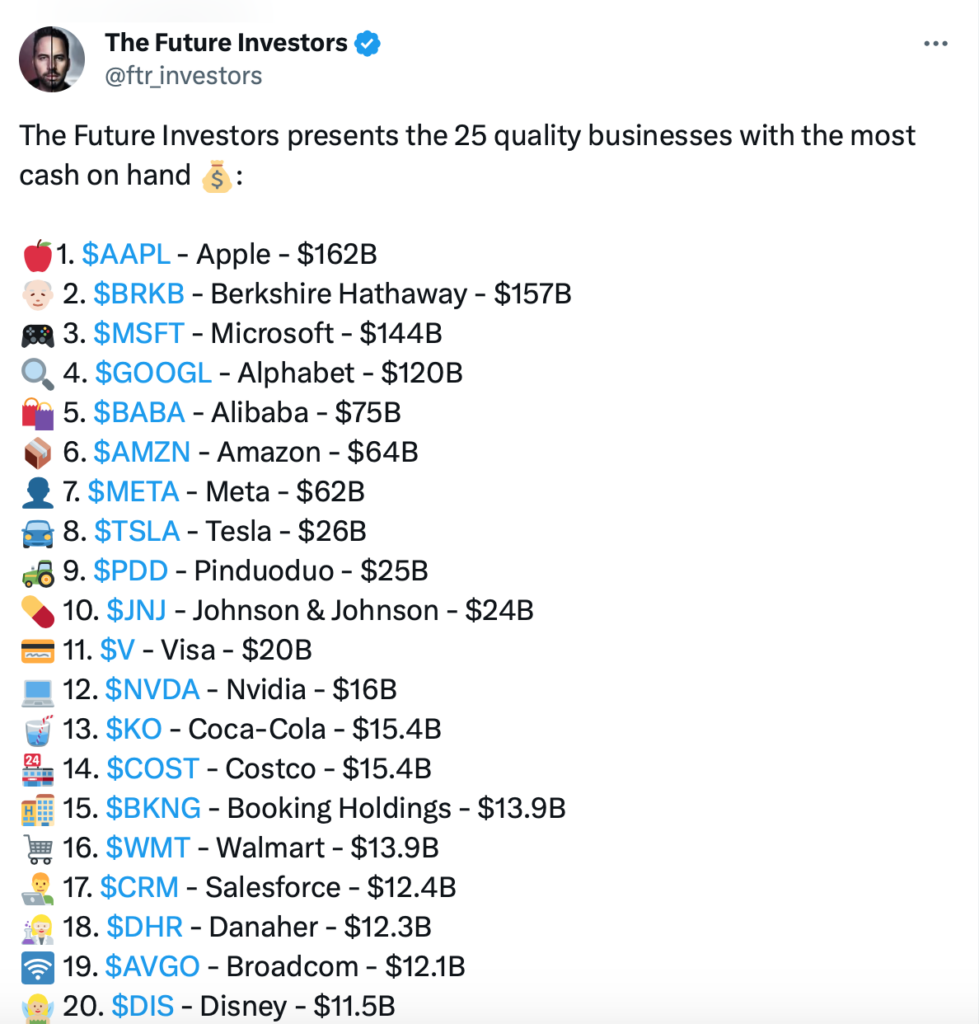Open the $GOOGL cashtag
The image size is (979, 1024).
[153, 373]
